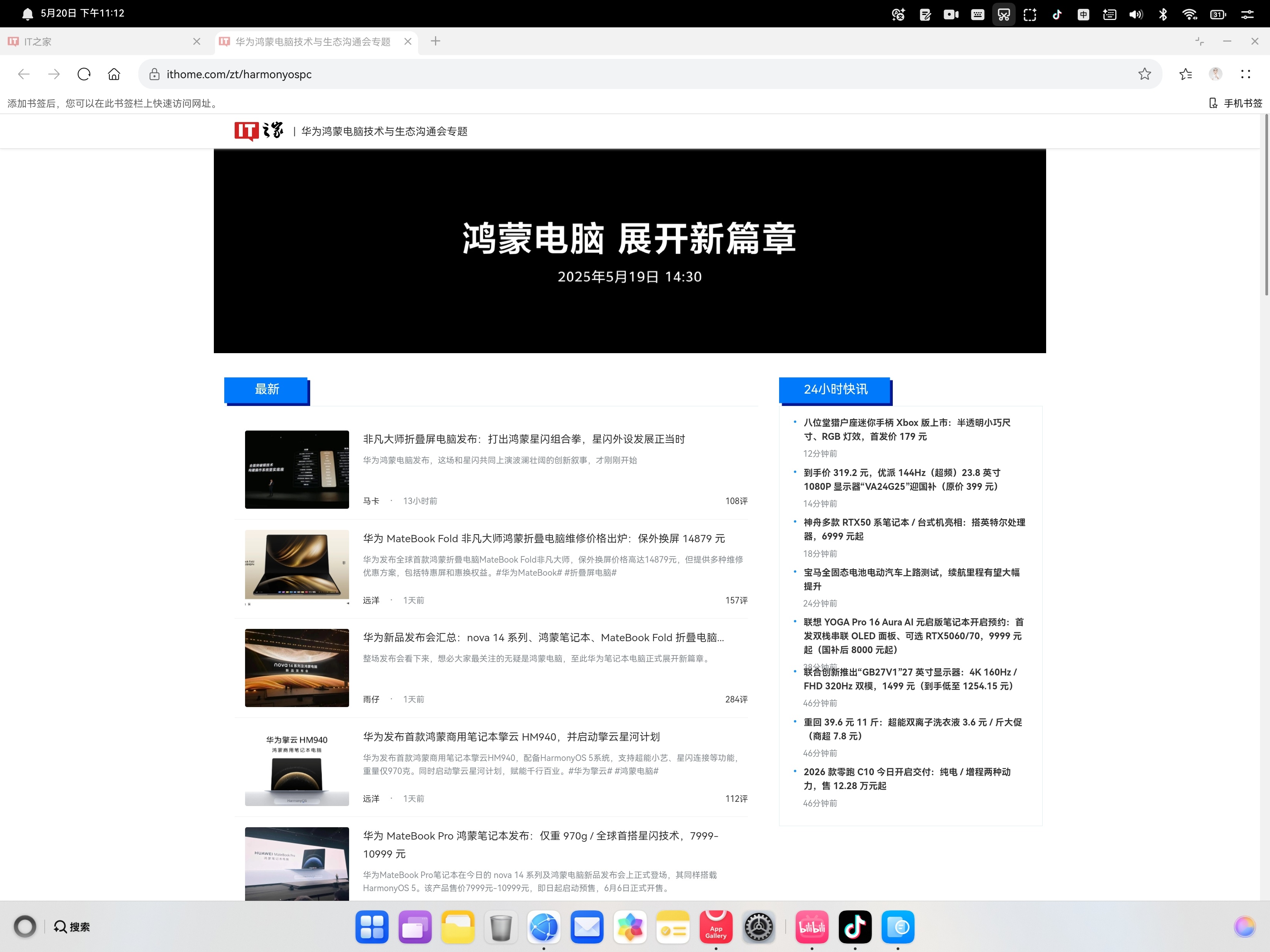Open the Notes app in dock
The image size is (1270, 952).
[673, 927]
